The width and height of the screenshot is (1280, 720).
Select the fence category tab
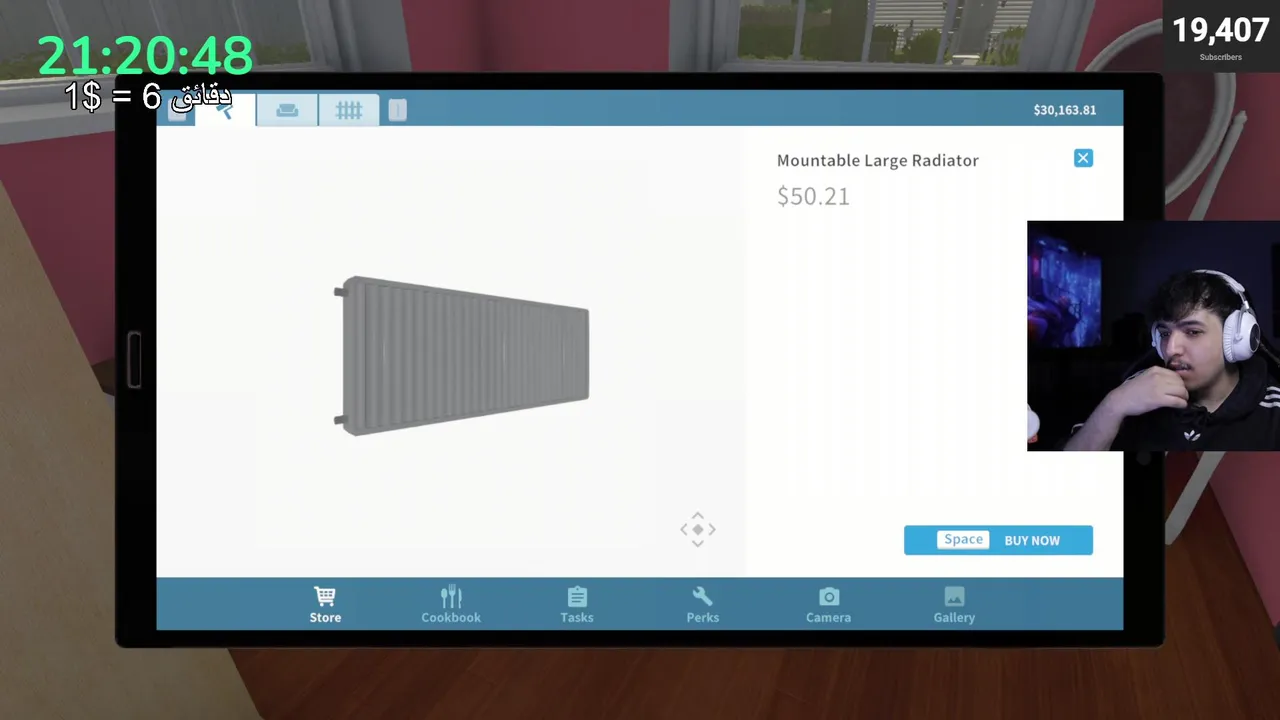click(x=348, y=110)
